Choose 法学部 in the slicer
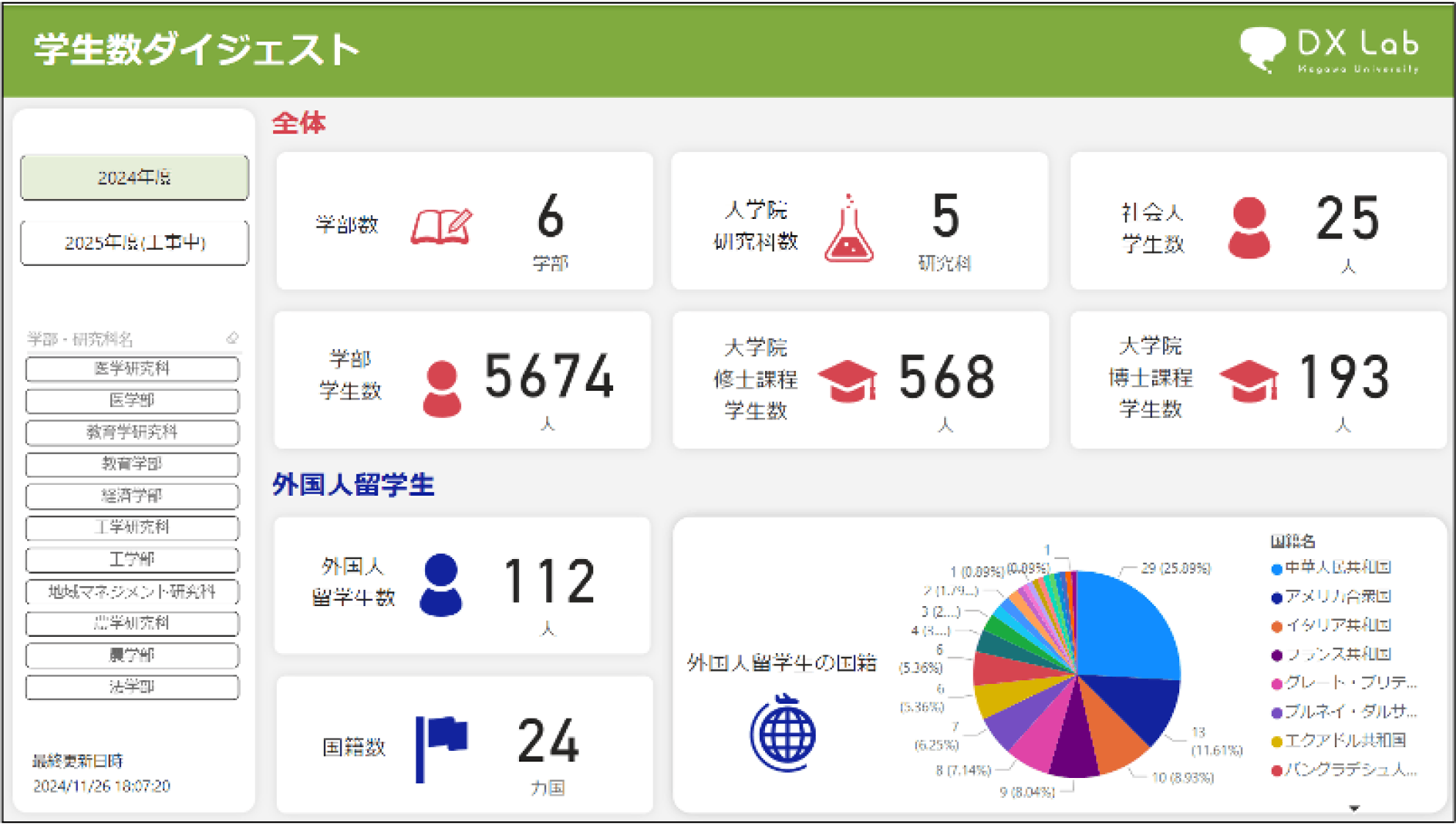 pyautogui.click(x=132, y=687)
